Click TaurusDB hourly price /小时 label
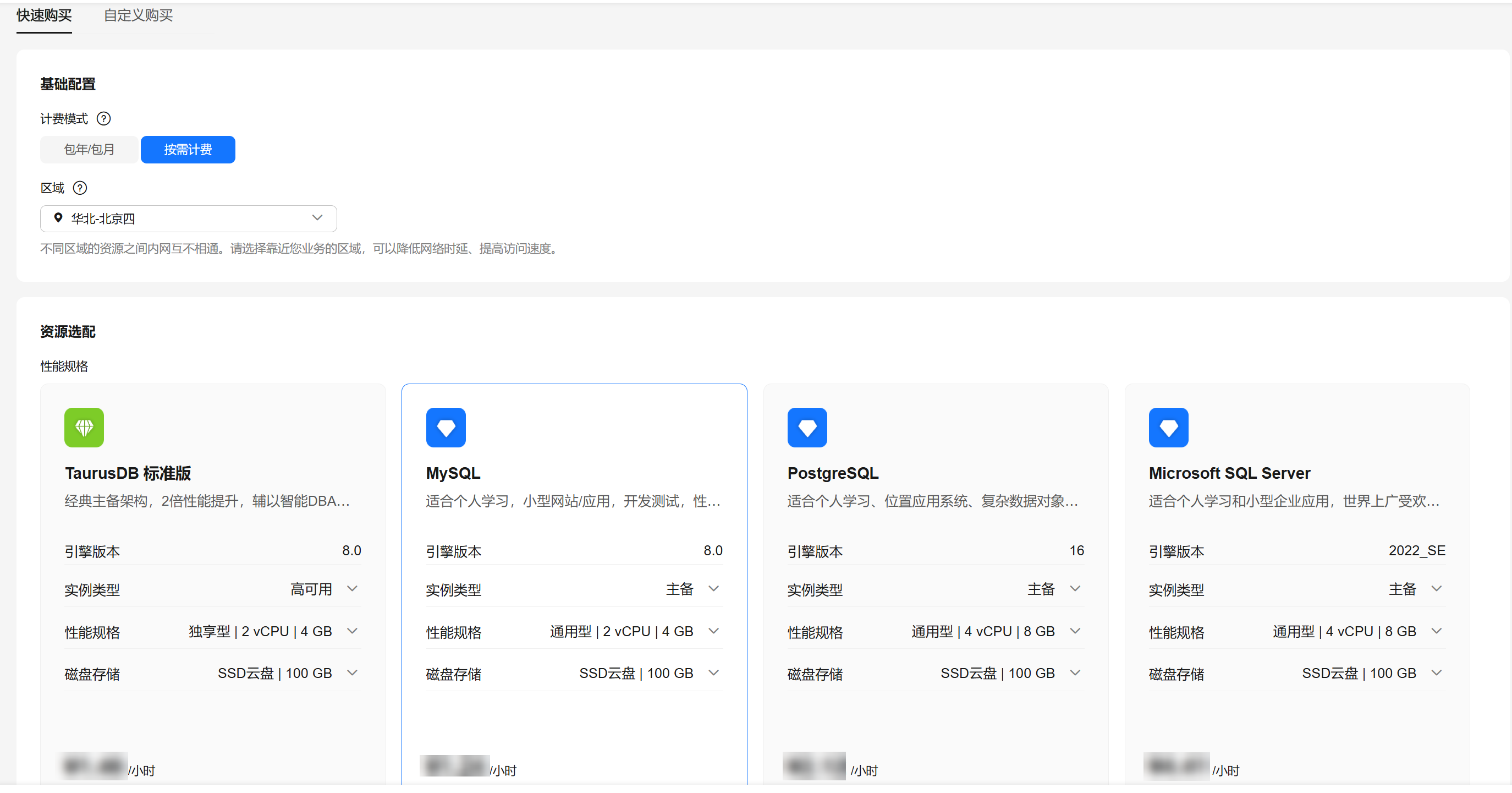 pyautogui.click(x=142, y=770)
